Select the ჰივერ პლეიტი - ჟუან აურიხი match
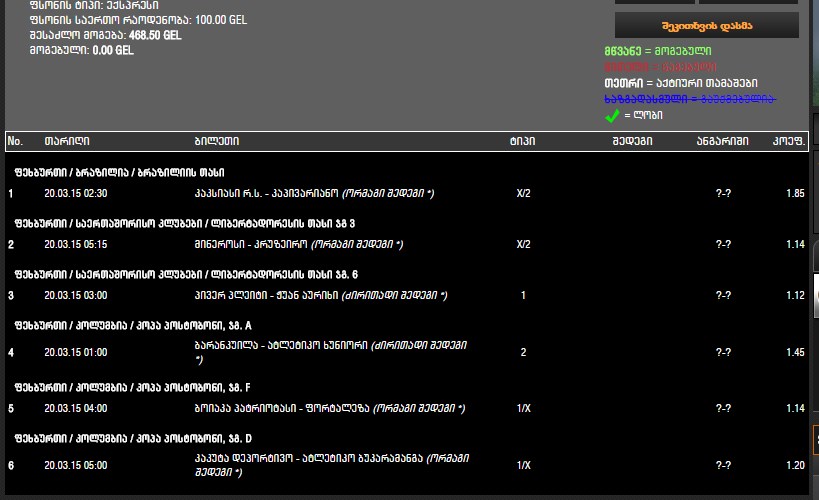This screenshot has width=819, height=500. [321, 296]
